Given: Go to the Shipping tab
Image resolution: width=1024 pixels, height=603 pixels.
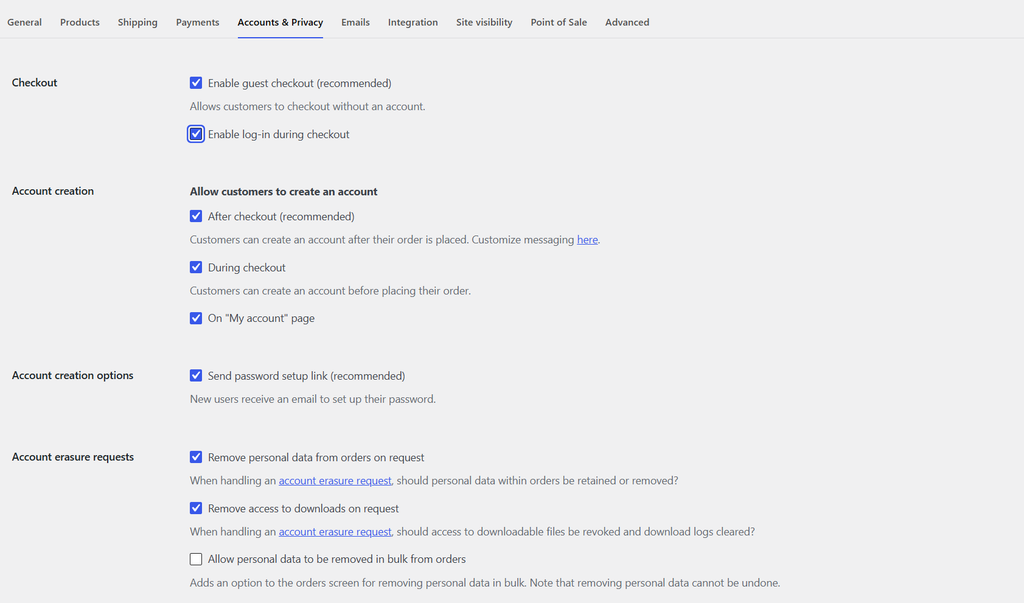Looking at the screenshot, I should [137, 22].
